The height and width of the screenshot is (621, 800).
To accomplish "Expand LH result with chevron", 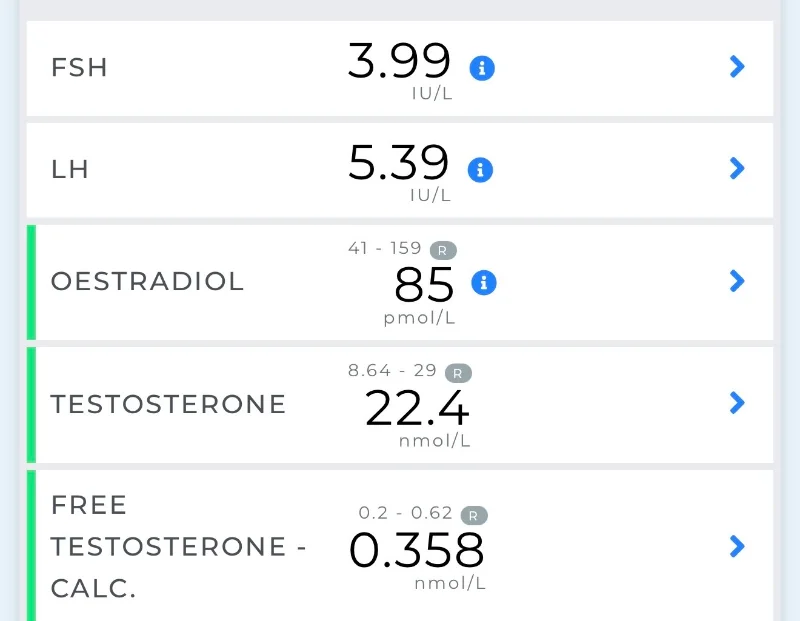I will point(737,168).
